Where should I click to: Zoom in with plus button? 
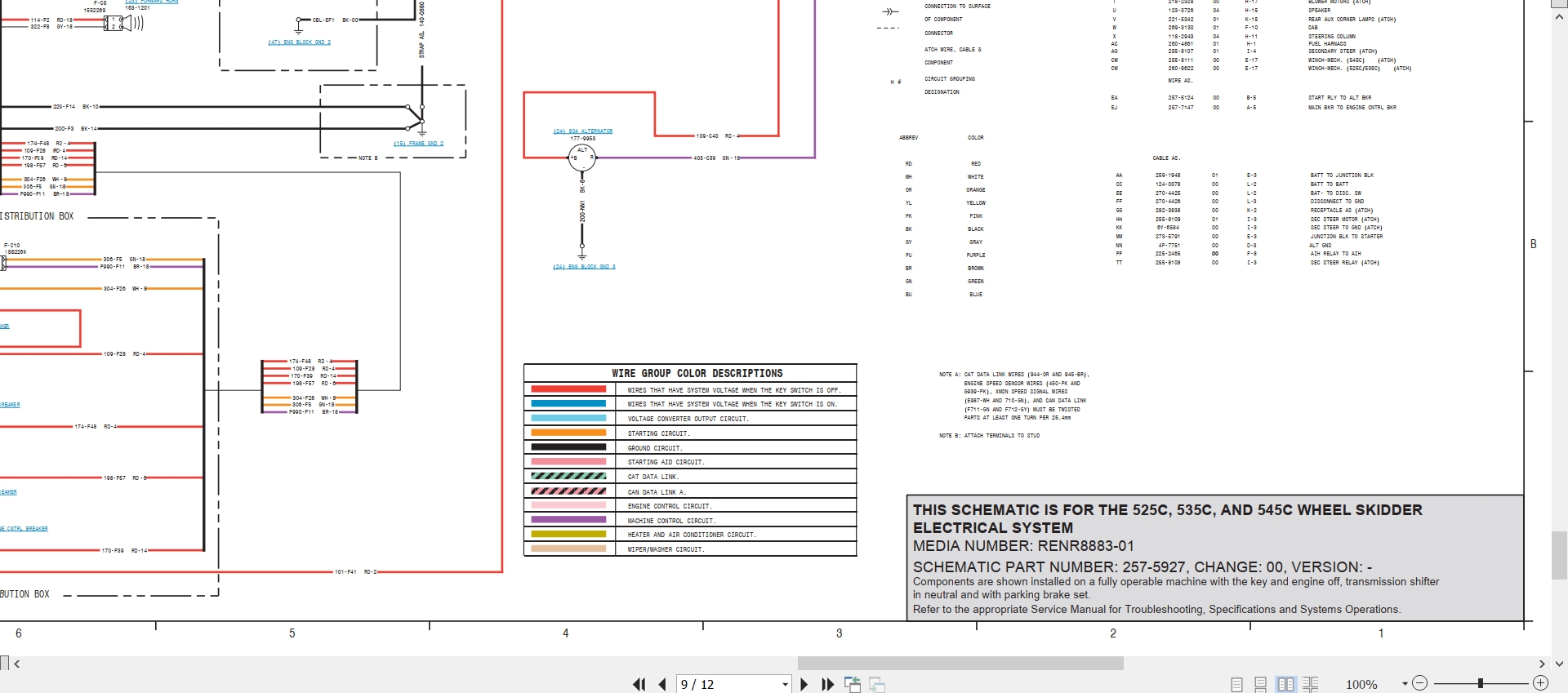pyautogui.click(x=1540, y=683)
